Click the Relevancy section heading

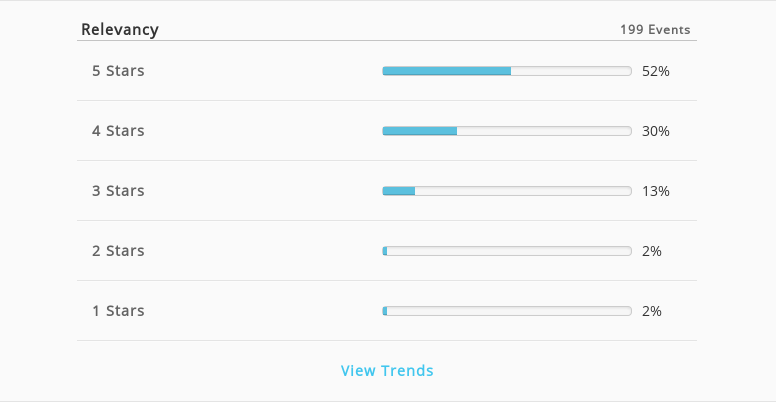[x=120, y=29]
